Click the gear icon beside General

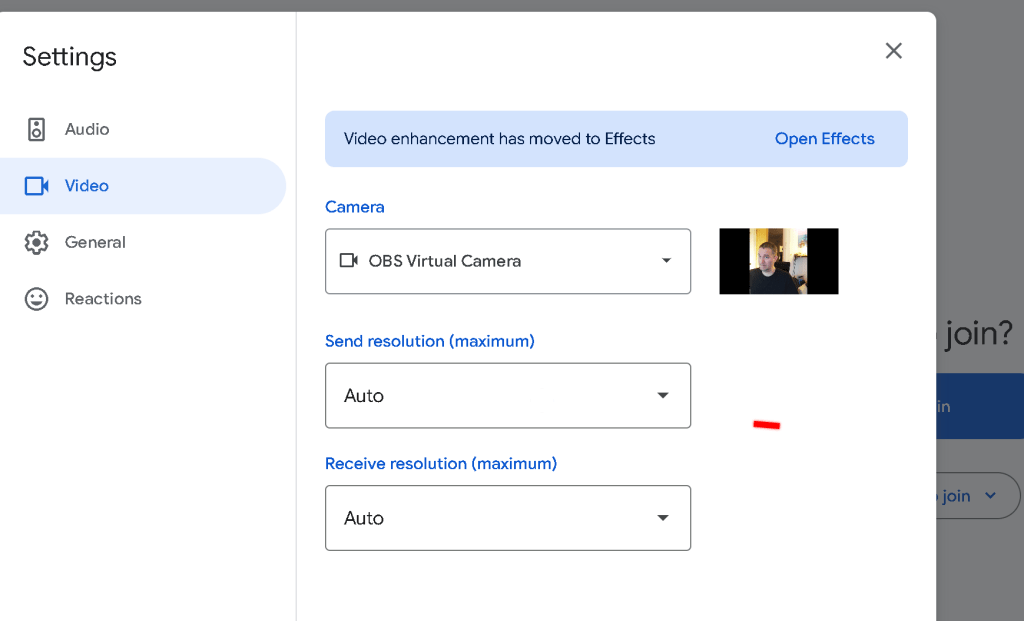point(37,242)
